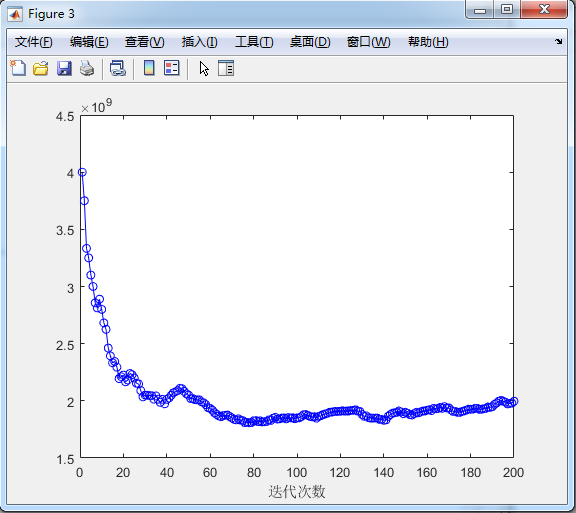Image resolution: width=576 pixels, height=513 pixels.
Task: Insert a legend using toolbar icon
Action: click(172, 68)
